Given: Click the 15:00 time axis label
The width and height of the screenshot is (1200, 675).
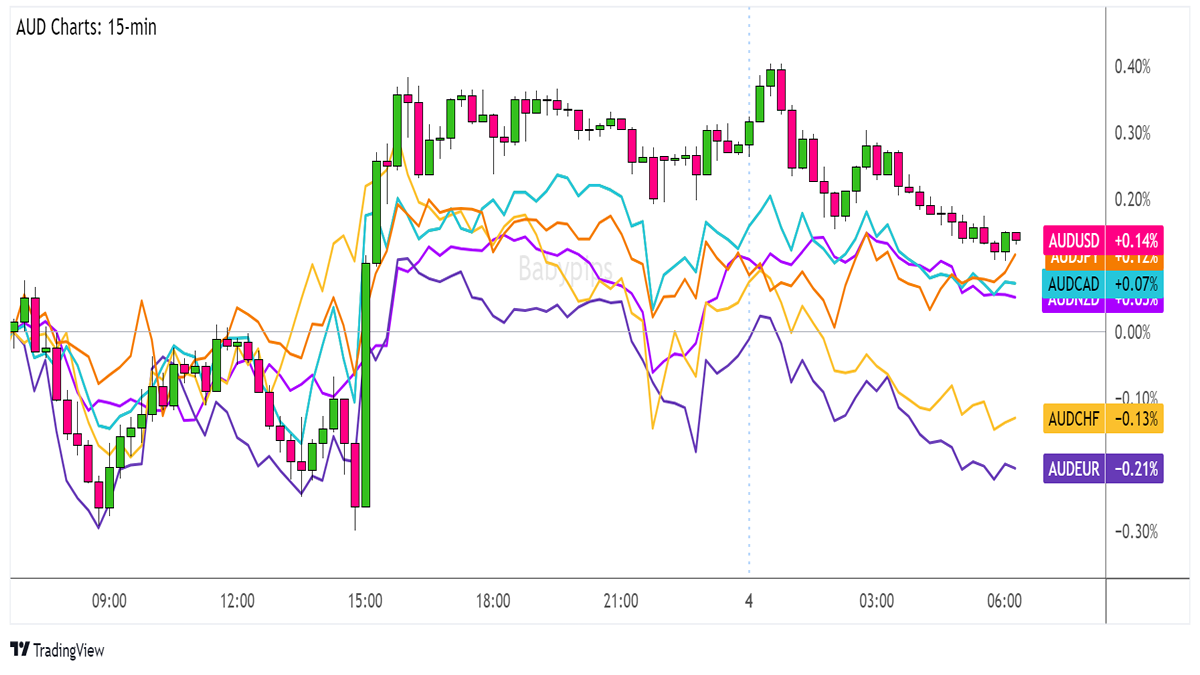Looking at the screenshot, I should click(365, 601).
